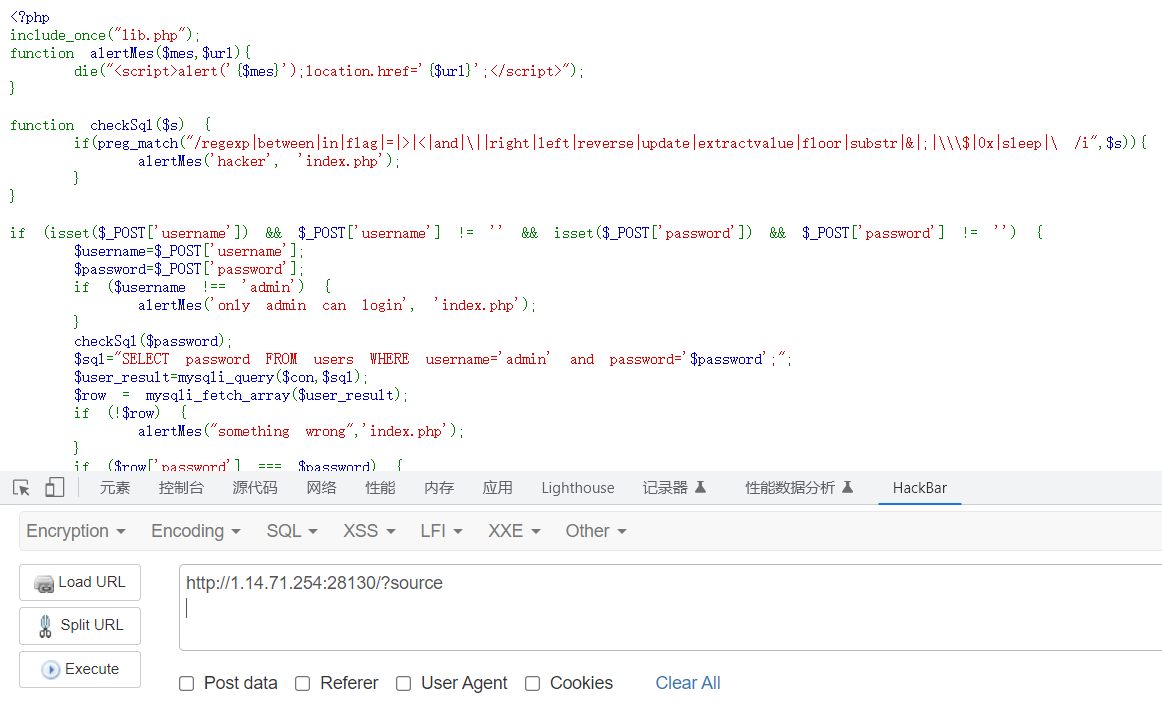Click the mysqli_fetch_array line

click(241, 396)
